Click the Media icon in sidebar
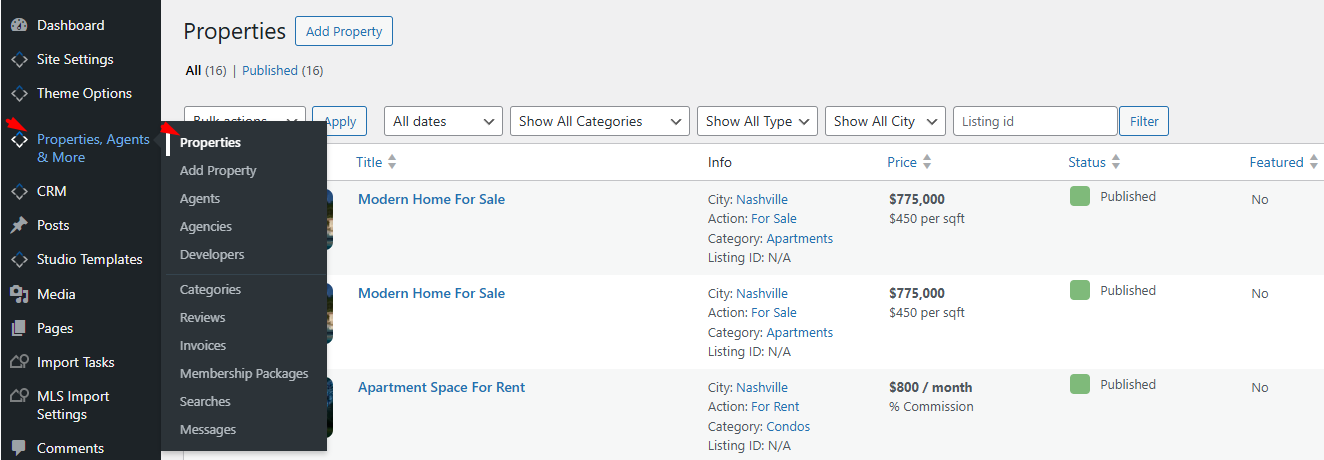The image size is (1324, 460). coord(19,294)
